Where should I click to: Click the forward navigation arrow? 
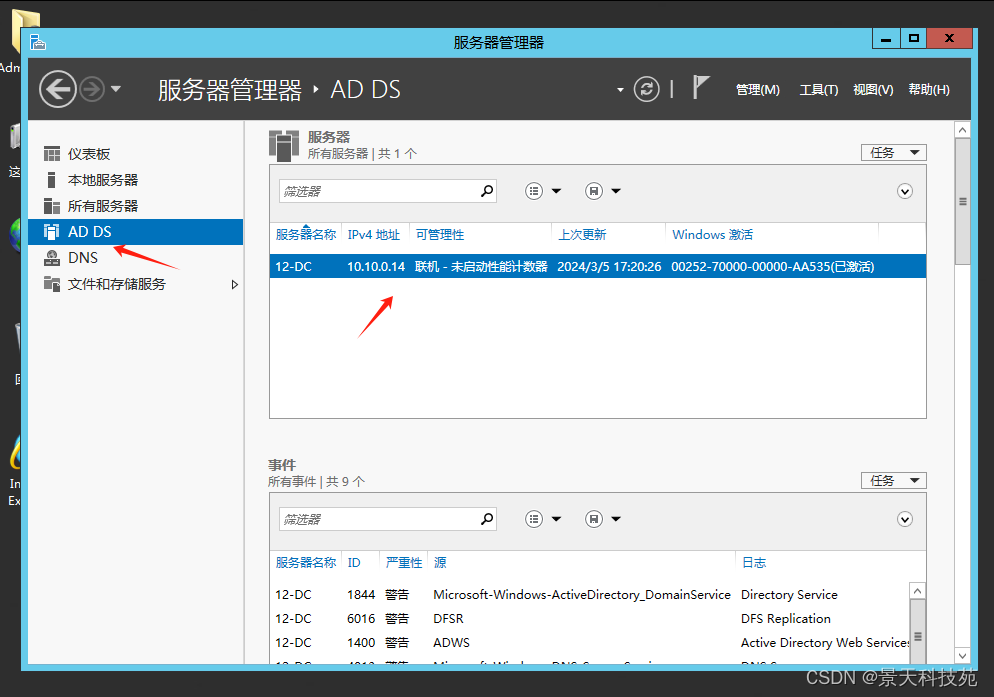tap(92, 89)
